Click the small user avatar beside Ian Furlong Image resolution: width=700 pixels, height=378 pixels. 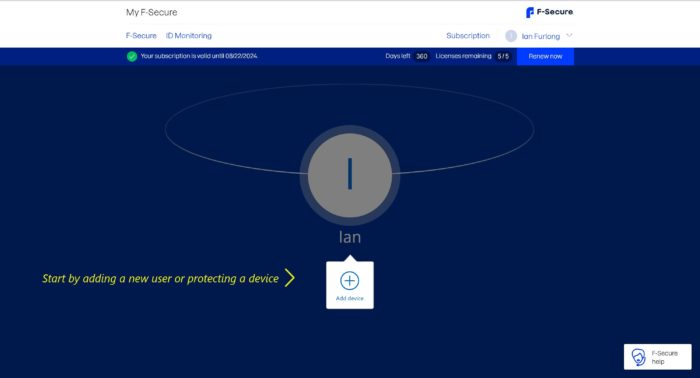coord(511,36)
